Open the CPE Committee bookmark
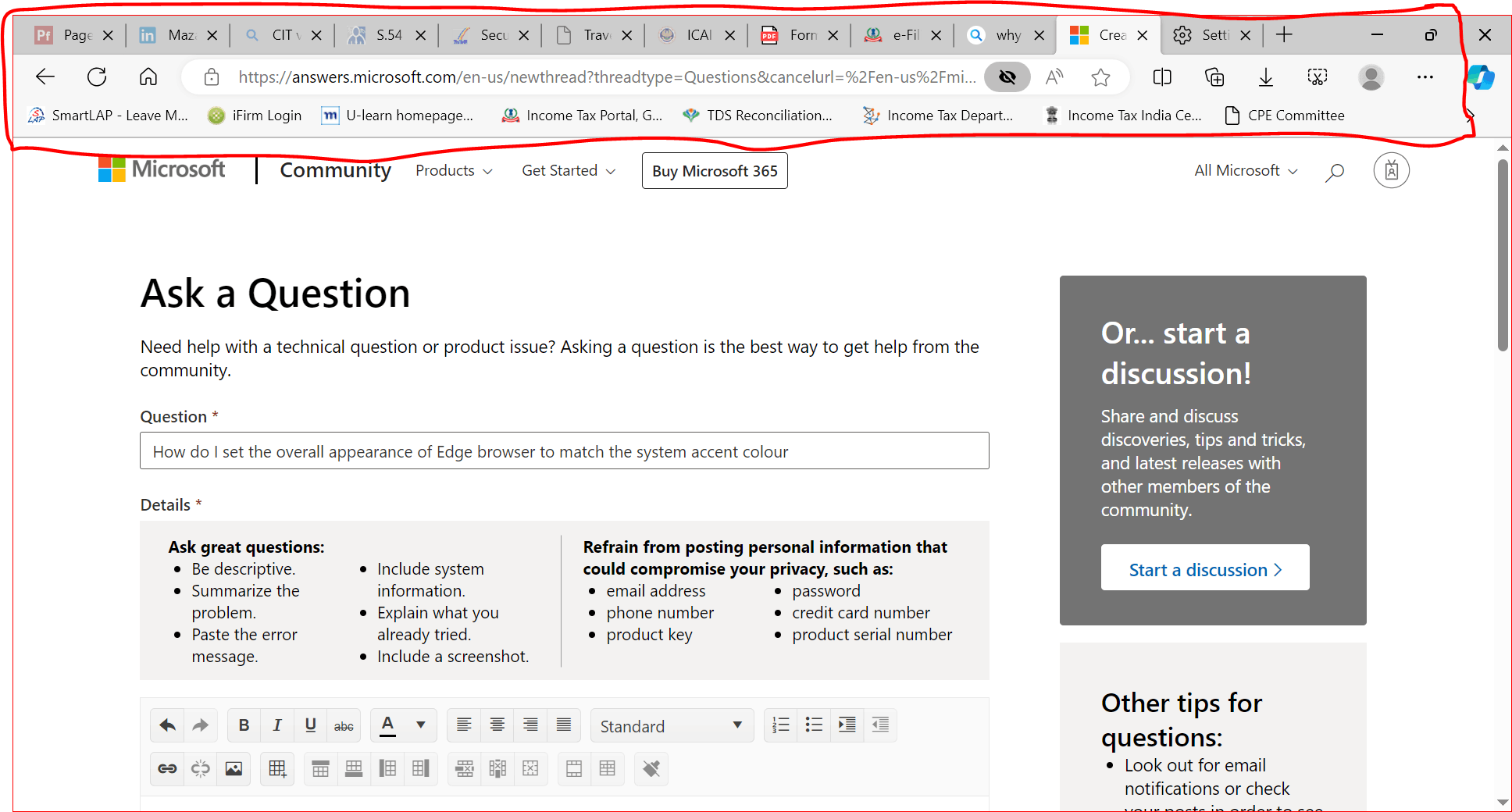The width and height of the screenshot is (1512, 812). click(x=1285, y=116)
